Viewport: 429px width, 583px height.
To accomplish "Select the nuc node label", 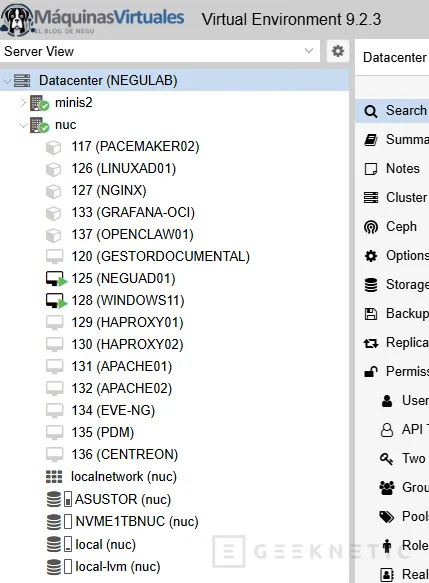I will pyautogui.click(x=65, y=125).
